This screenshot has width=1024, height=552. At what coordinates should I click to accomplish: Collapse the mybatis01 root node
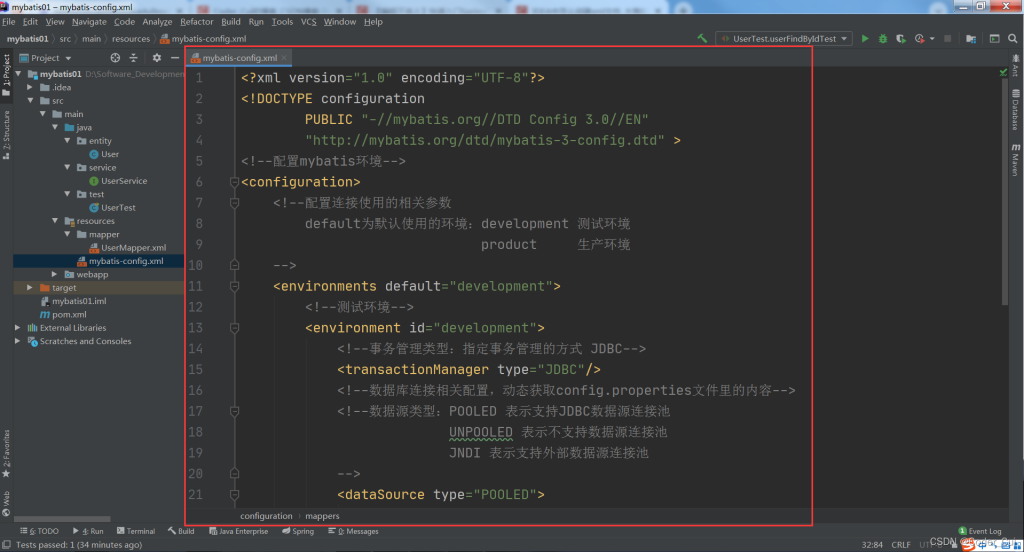tap(18, 74)
